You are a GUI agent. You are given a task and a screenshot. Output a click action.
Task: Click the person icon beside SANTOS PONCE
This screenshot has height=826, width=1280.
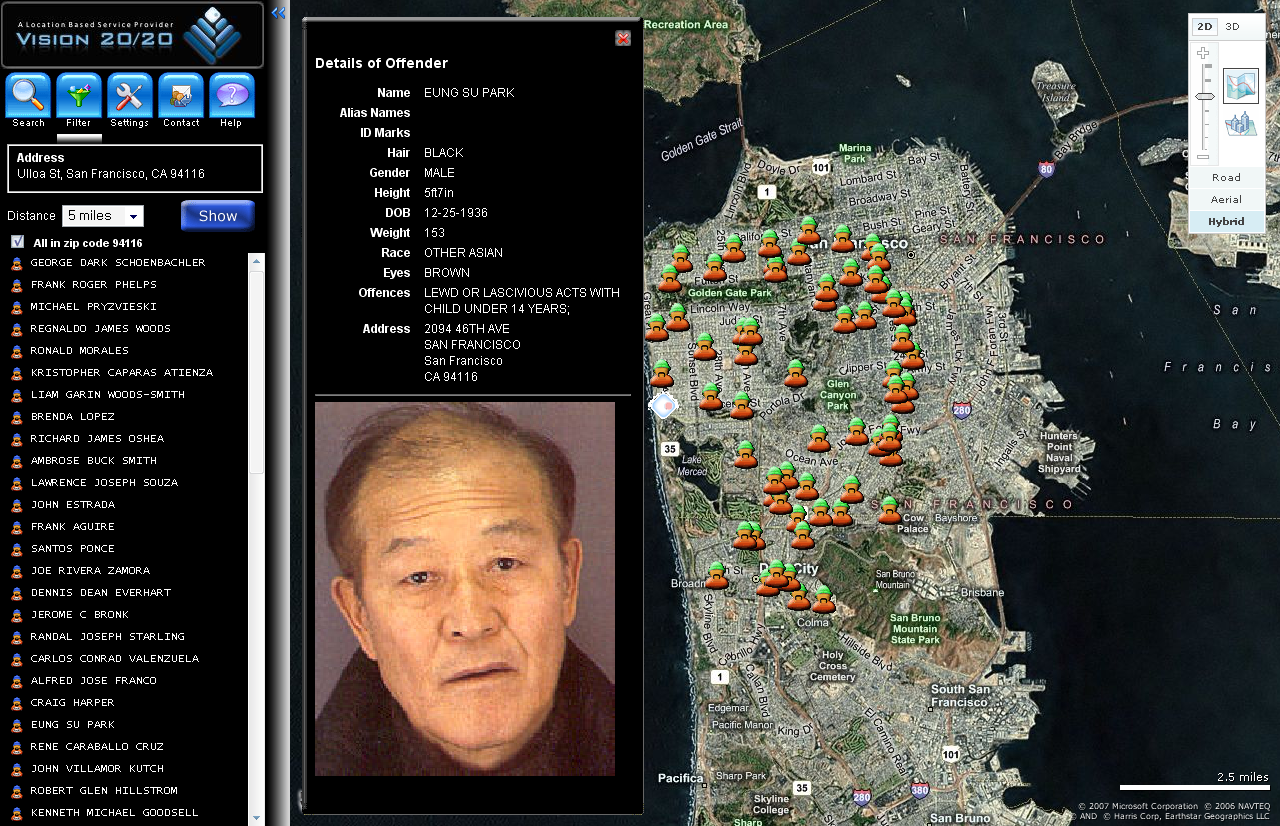coord(17,549)
